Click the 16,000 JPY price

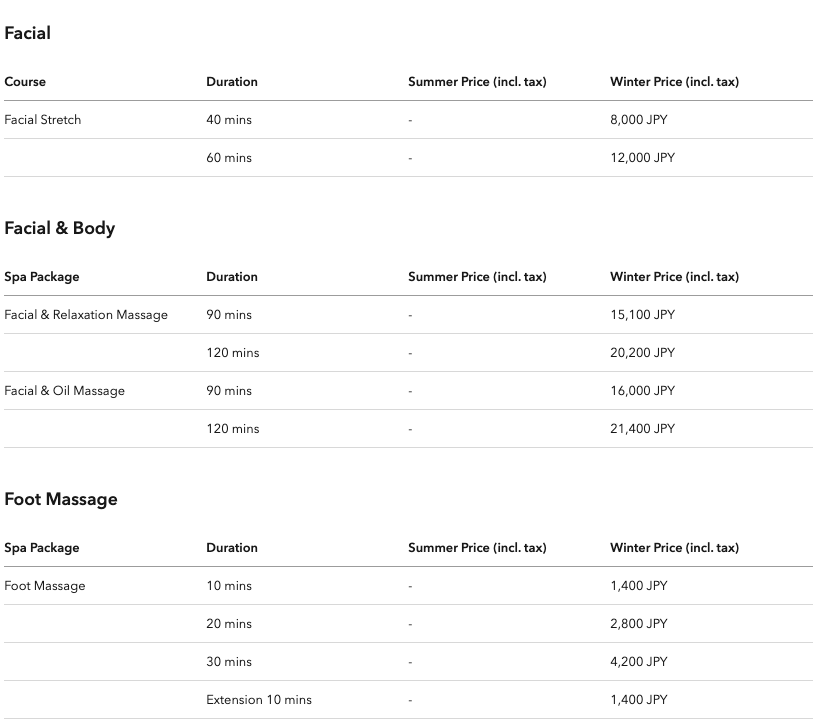[642, 391]
